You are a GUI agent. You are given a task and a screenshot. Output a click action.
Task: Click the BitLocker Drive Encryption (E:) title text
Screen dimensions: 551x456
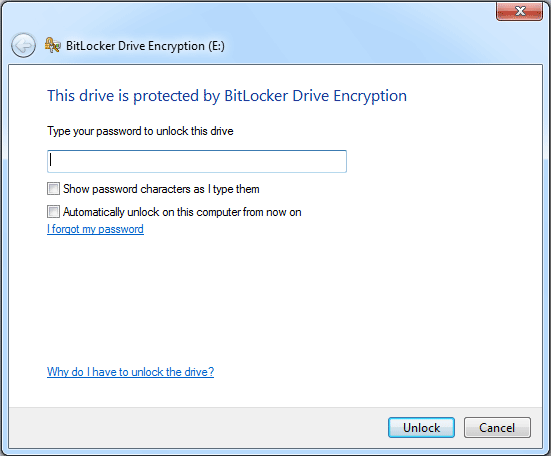coord(145,46)
